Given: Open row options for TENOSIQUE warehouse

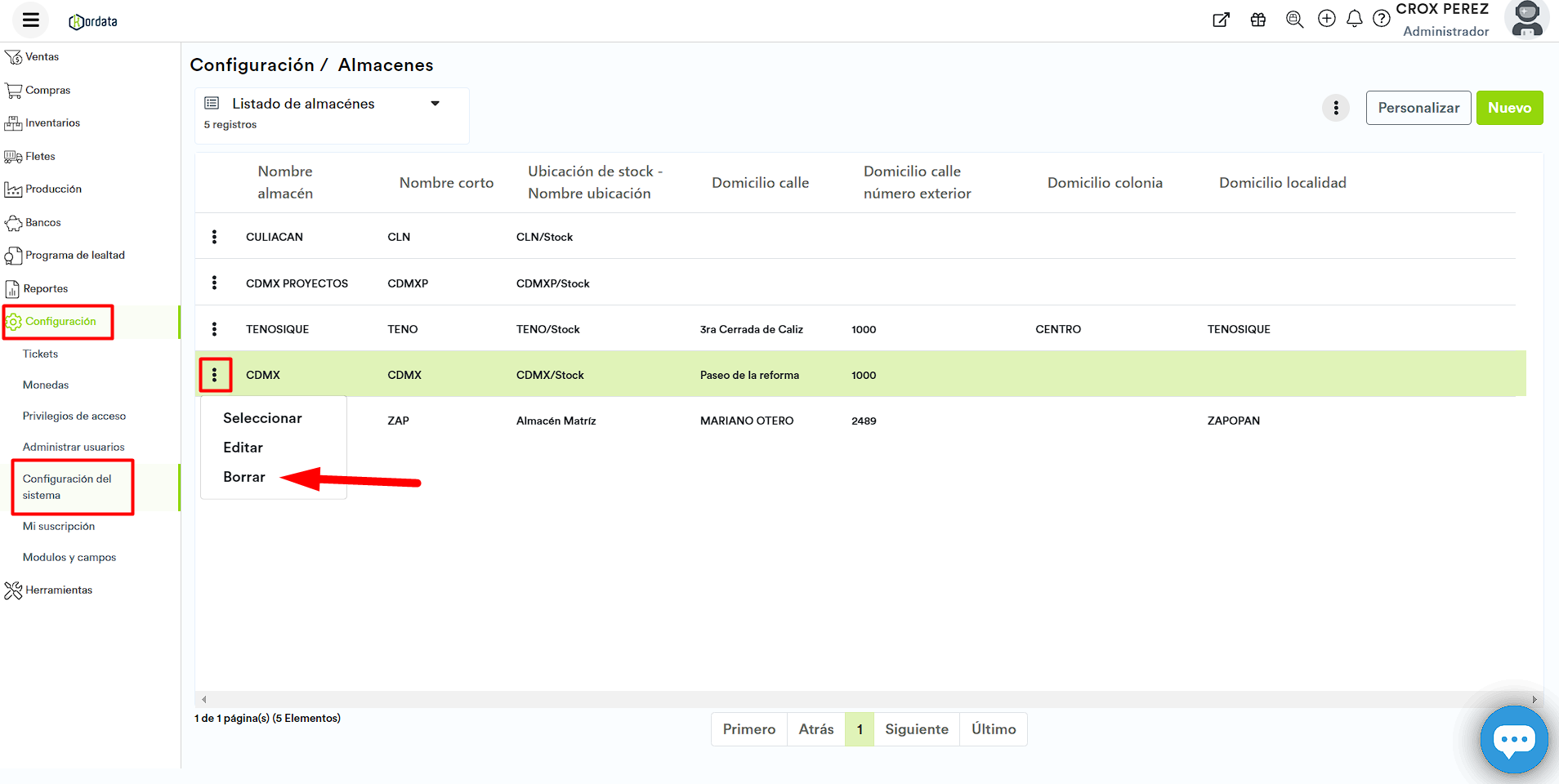Looking at the screenshot, I should pyautogui.click(x=215, y=329).
